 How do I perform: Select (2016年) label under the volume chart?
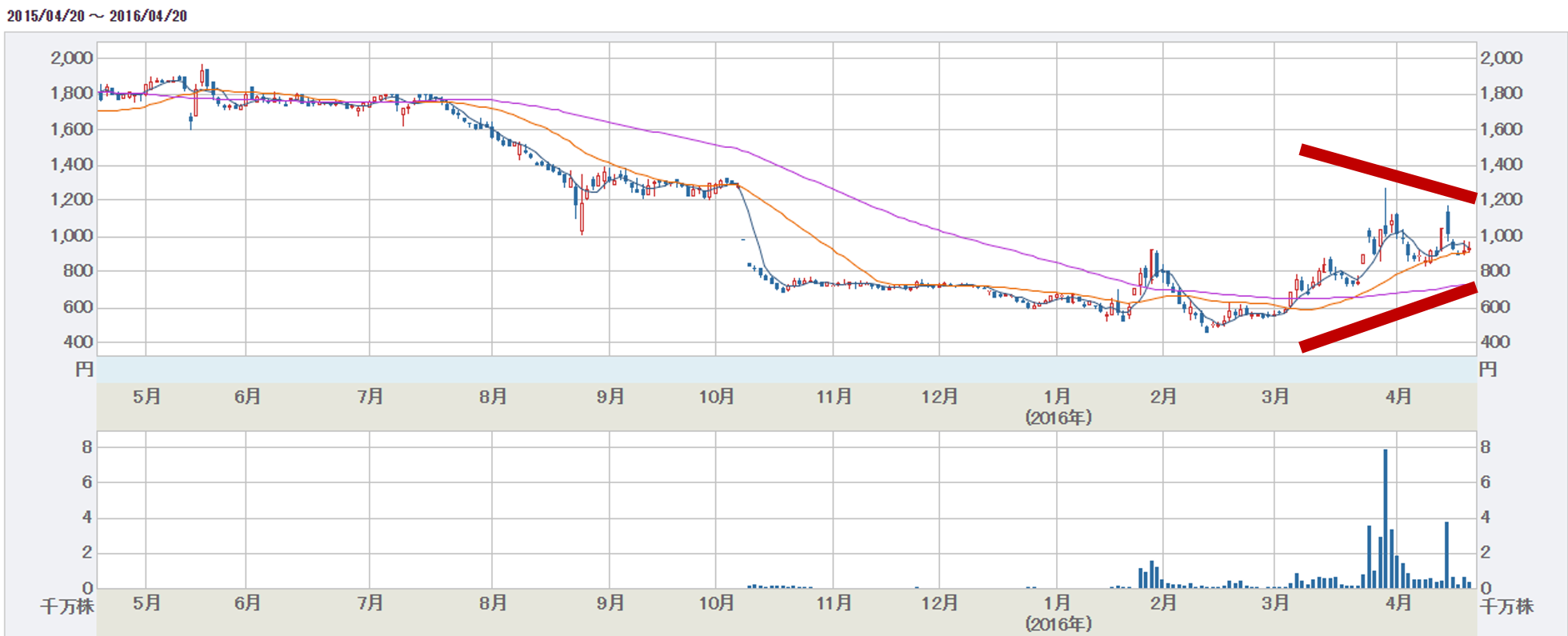[x=1058, y=624]
